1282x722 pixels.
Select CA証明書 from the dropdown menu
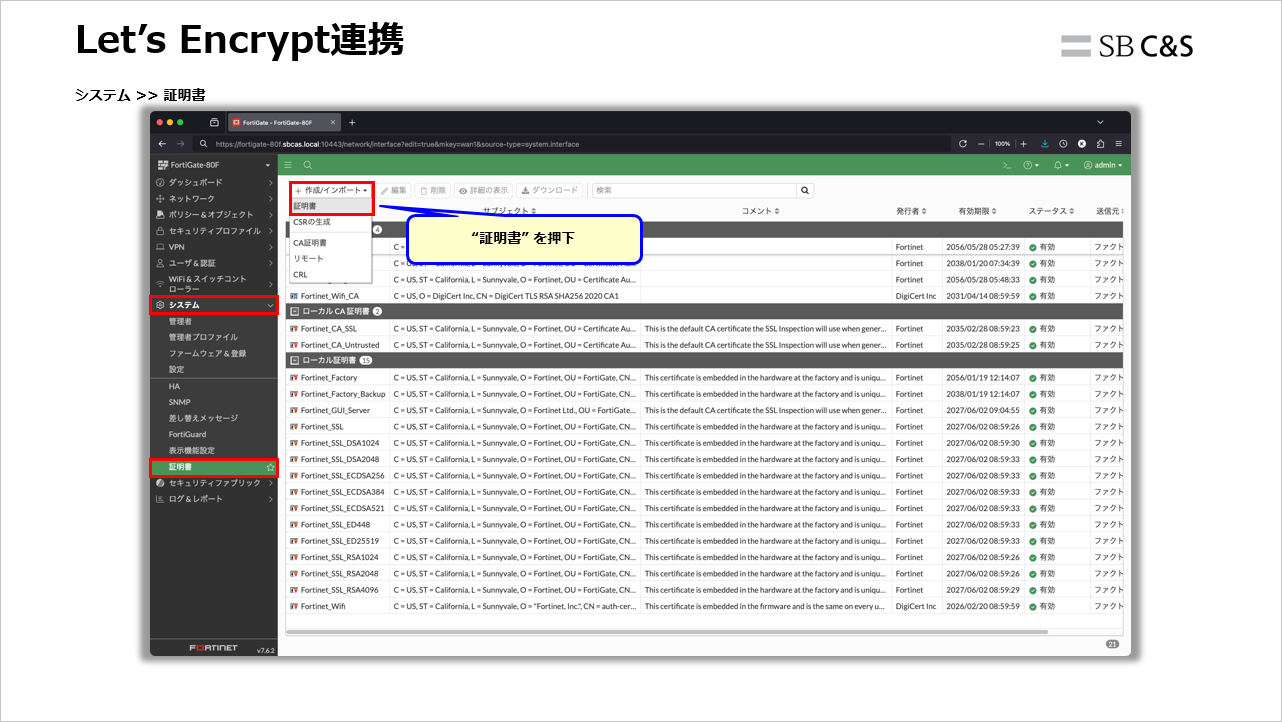click(x=331, y=243)
